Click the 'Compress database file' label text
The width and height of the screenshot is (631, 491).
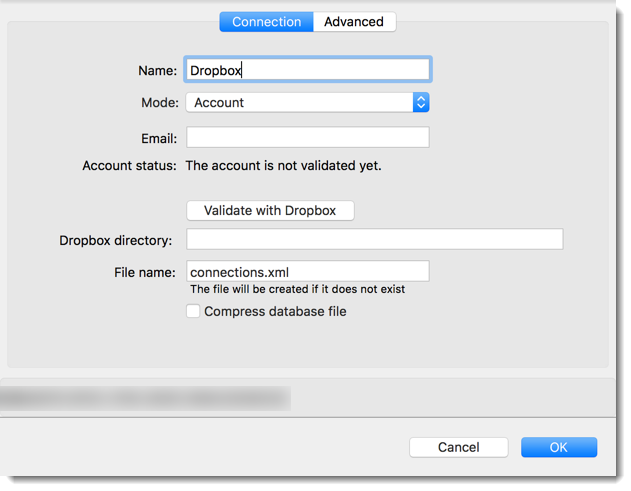click(275, 312)
